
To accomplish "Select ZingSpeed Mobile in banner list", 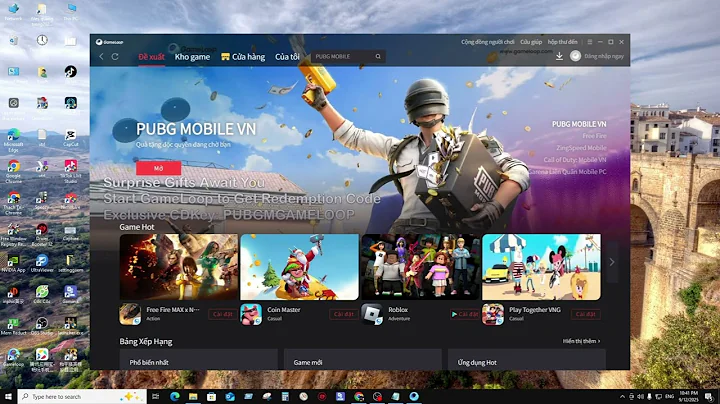I will pos(581,148).
